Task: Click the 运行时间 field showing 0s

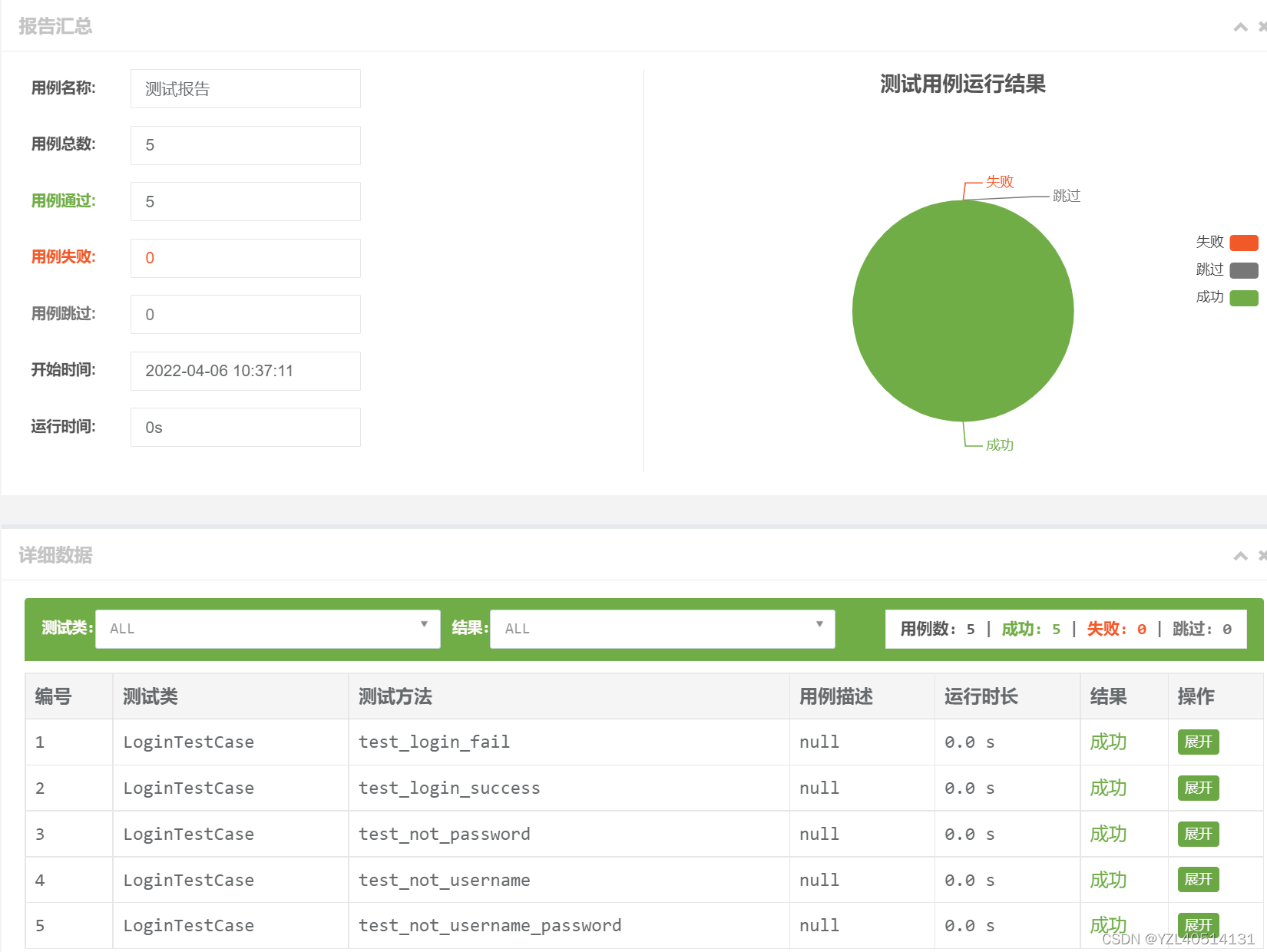Action: click(x=246, y=427)
